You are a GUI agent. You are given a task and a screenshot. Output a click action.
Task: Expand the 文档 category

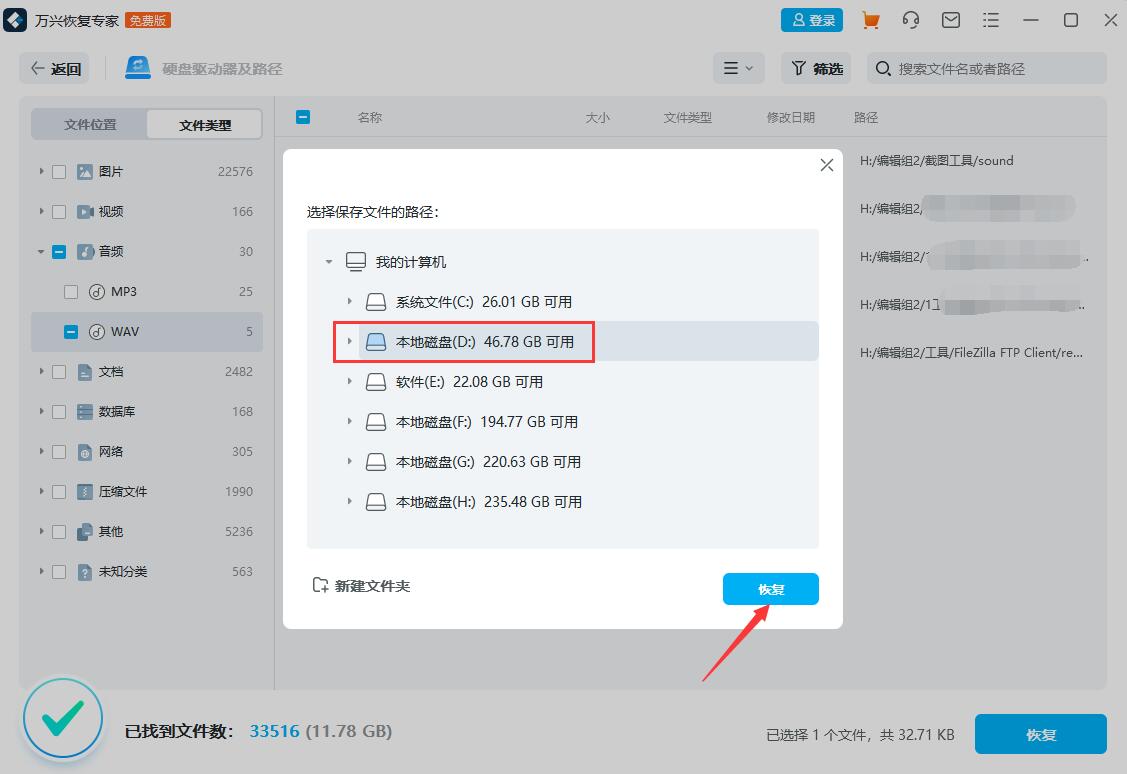(x=41, y=372)
